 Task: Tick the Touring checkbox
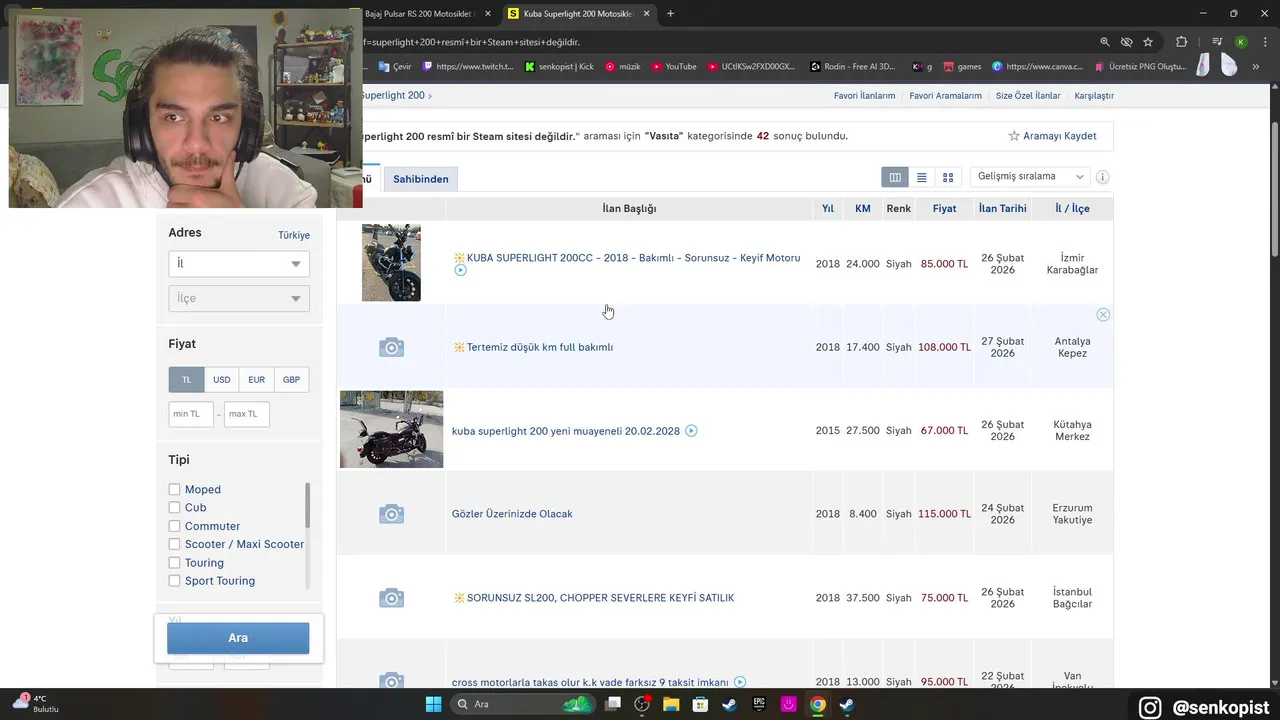pyautogui.click(x=174, y=563)
